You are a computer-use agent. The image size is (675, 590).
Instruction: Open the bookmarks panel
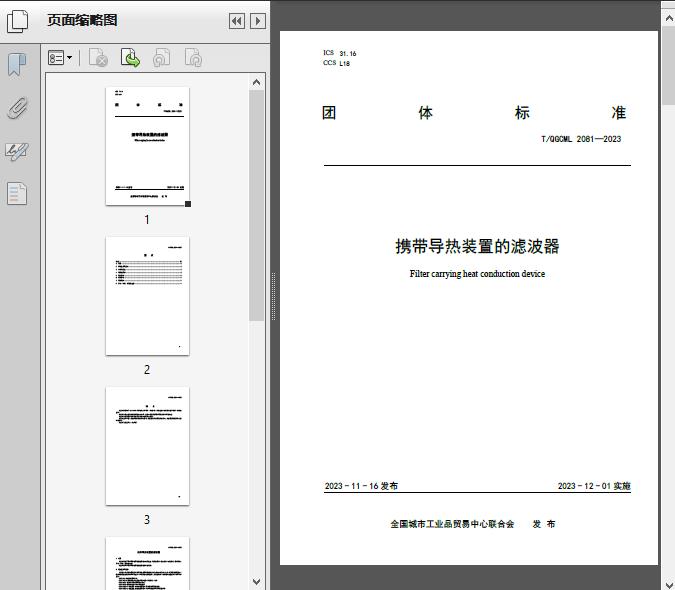tap(17, 65)
